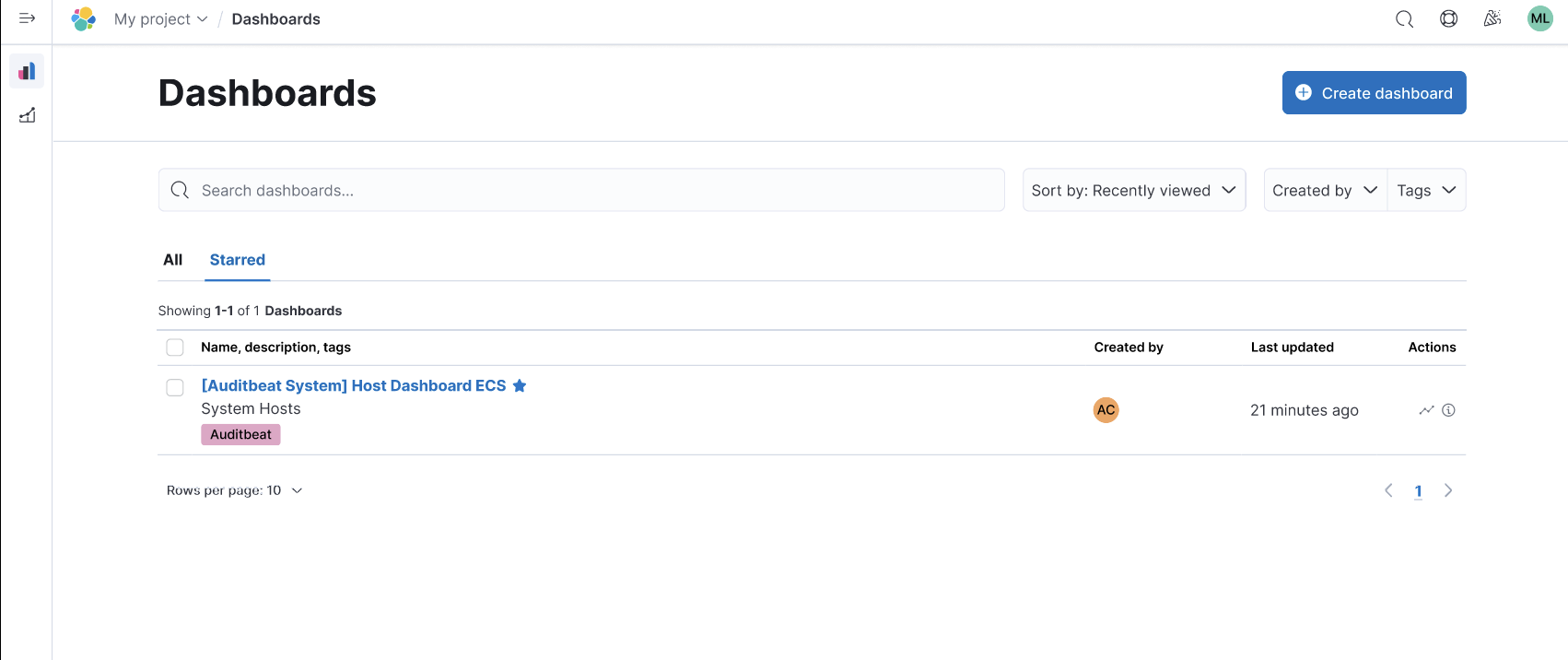
Task: Expand the Created by filter
Action: tap(1325, 191)
